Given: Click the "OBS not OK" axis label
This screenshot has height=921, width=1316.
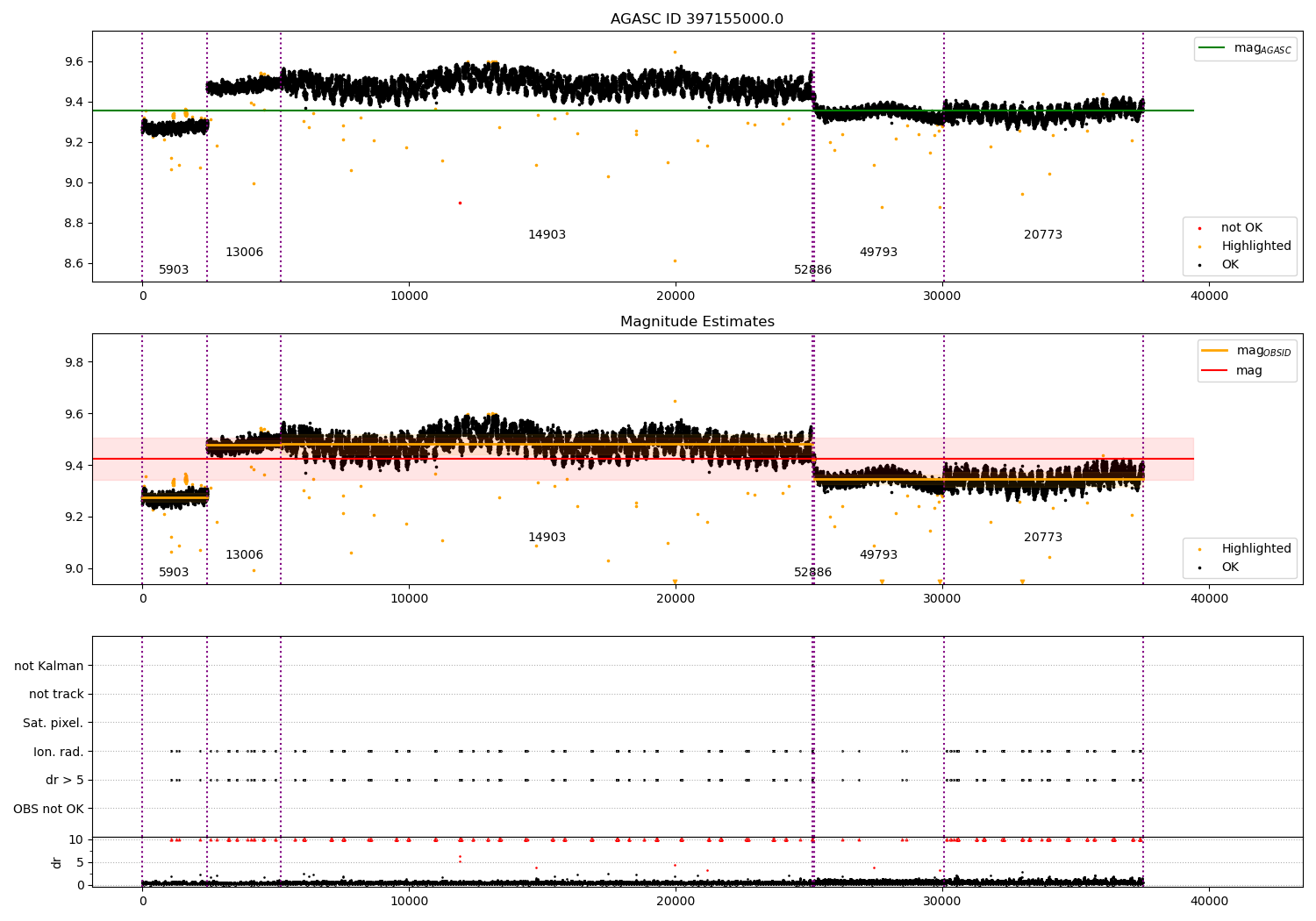Looking at the screenshot, I should coord(48,809).
